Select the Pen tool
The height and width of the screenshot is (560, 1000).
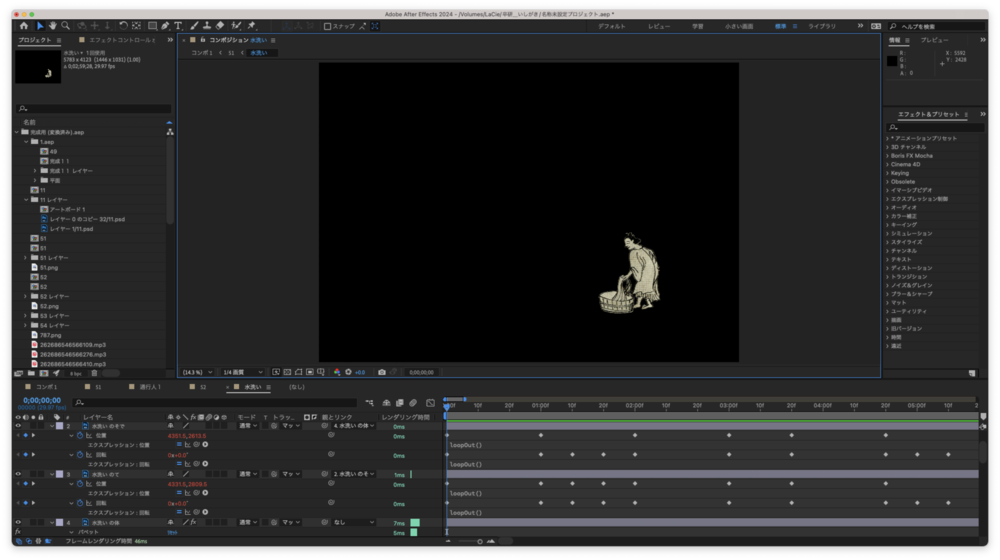(x=166, y=26)
